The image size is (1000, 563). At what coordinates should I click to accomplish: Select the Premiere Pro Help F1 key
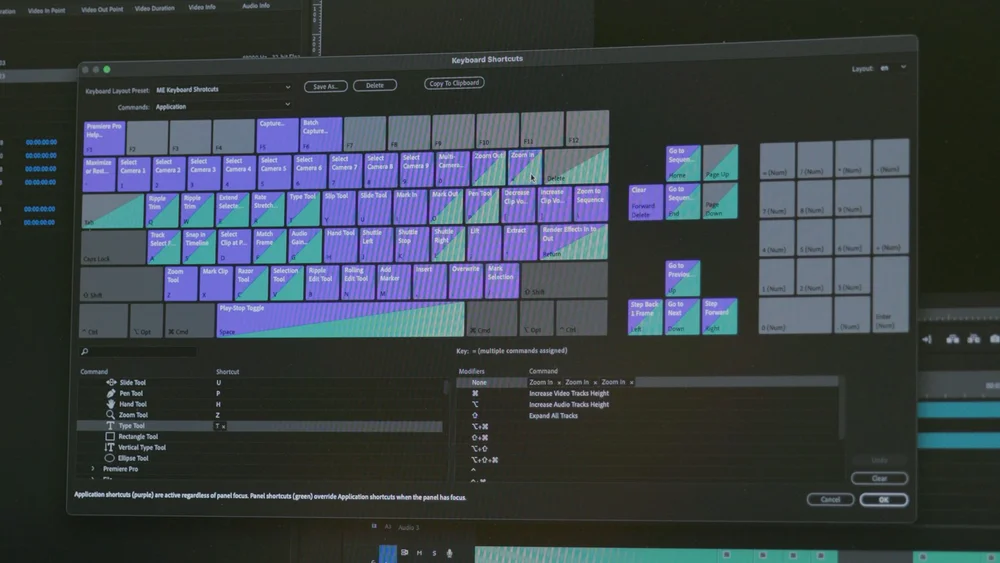[104, 137]
